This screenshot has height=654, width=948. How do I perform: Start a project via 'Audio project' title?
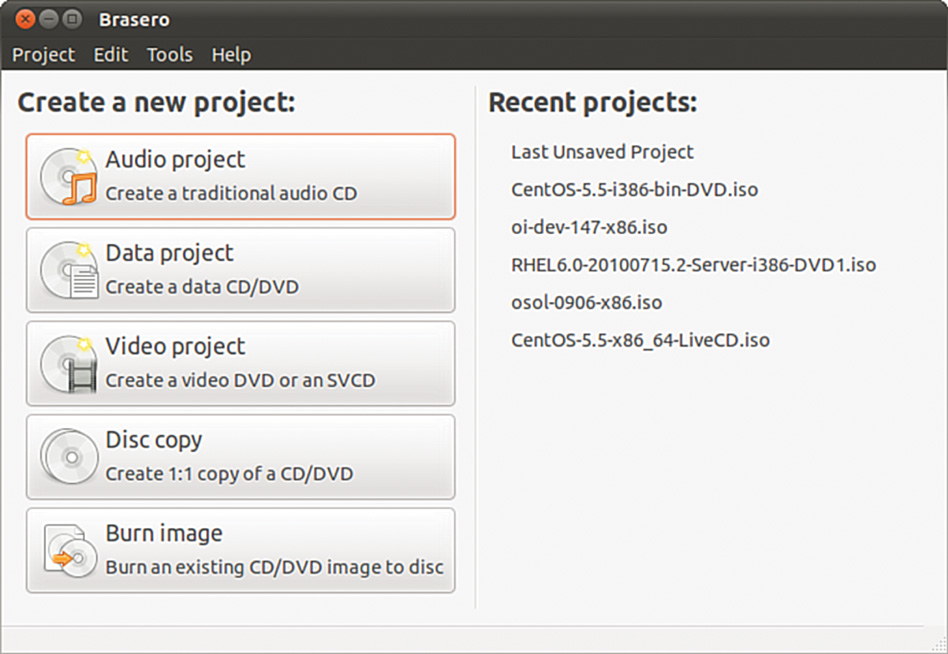(175, 160)
